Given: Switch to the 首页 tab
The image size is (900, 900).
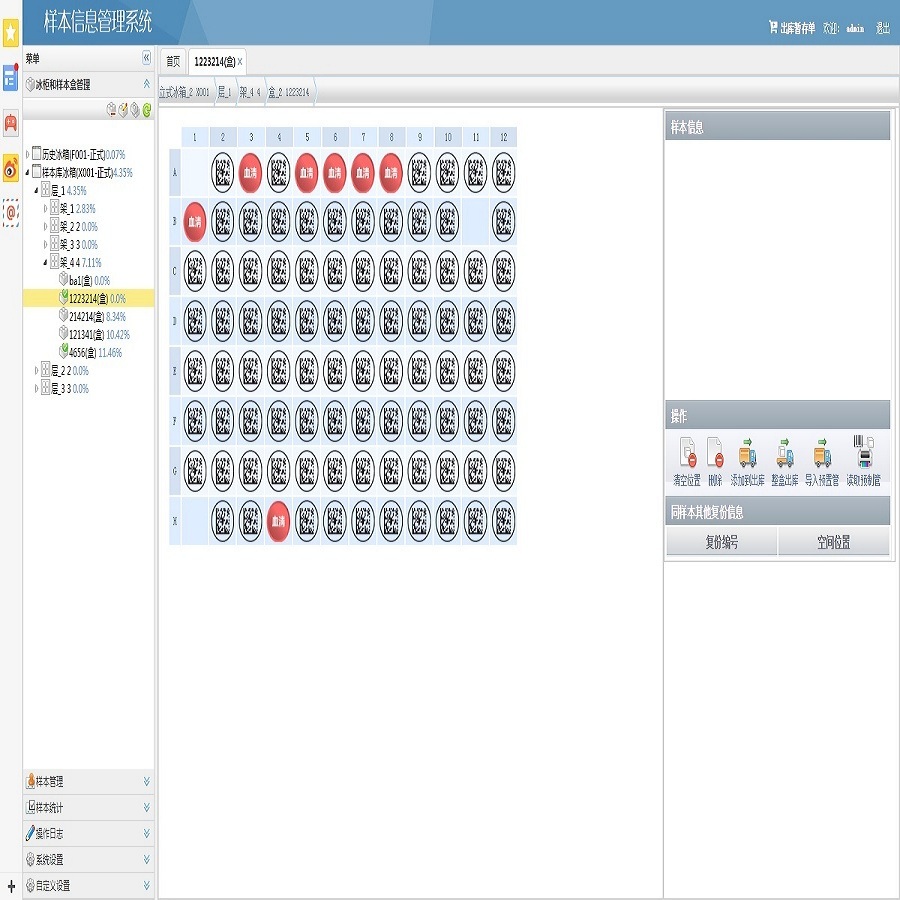Looking at the screenshot, I should coord(173,61).
